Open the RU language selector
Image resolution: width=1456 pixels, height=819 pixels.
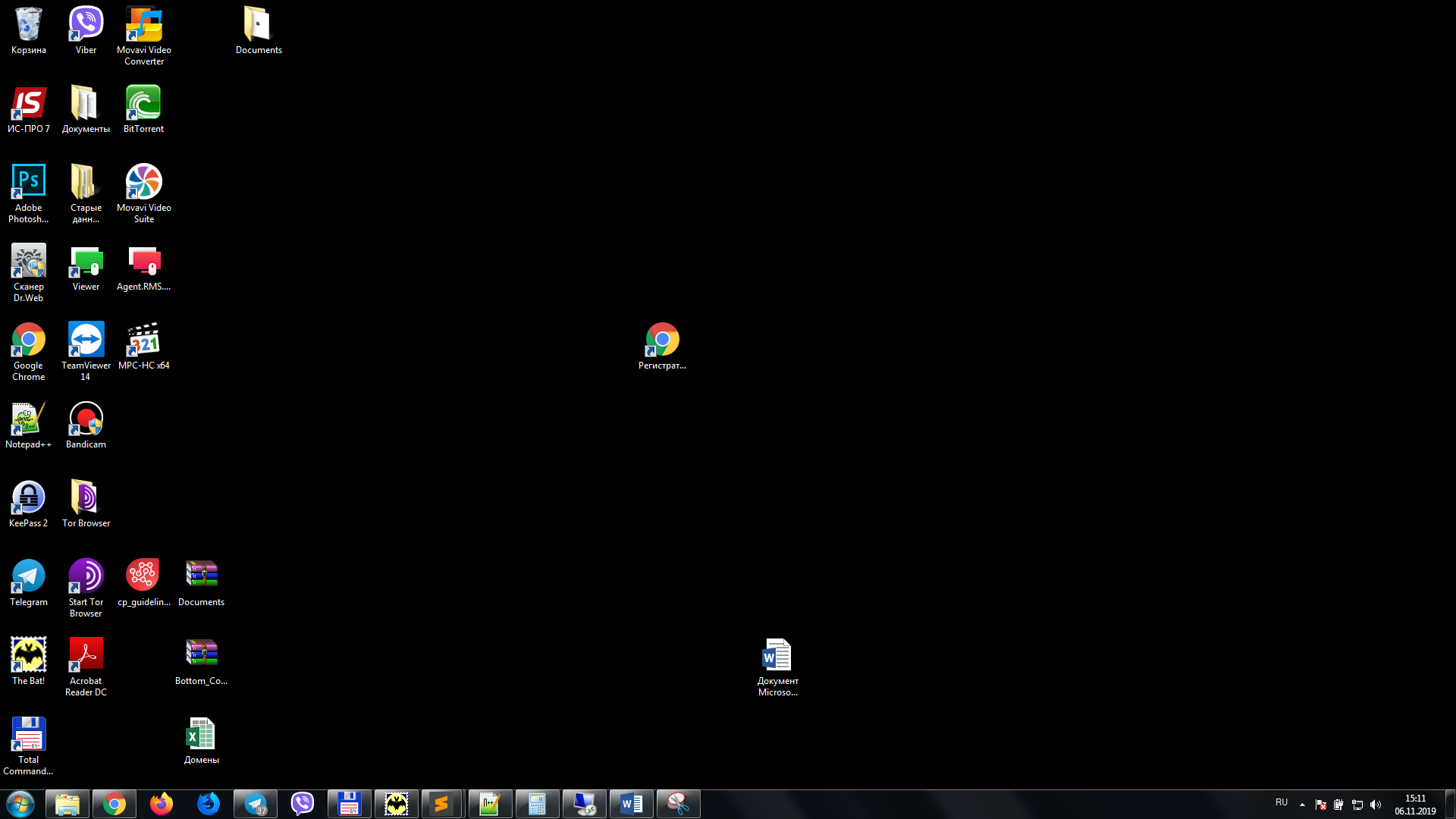[1282, 802]
